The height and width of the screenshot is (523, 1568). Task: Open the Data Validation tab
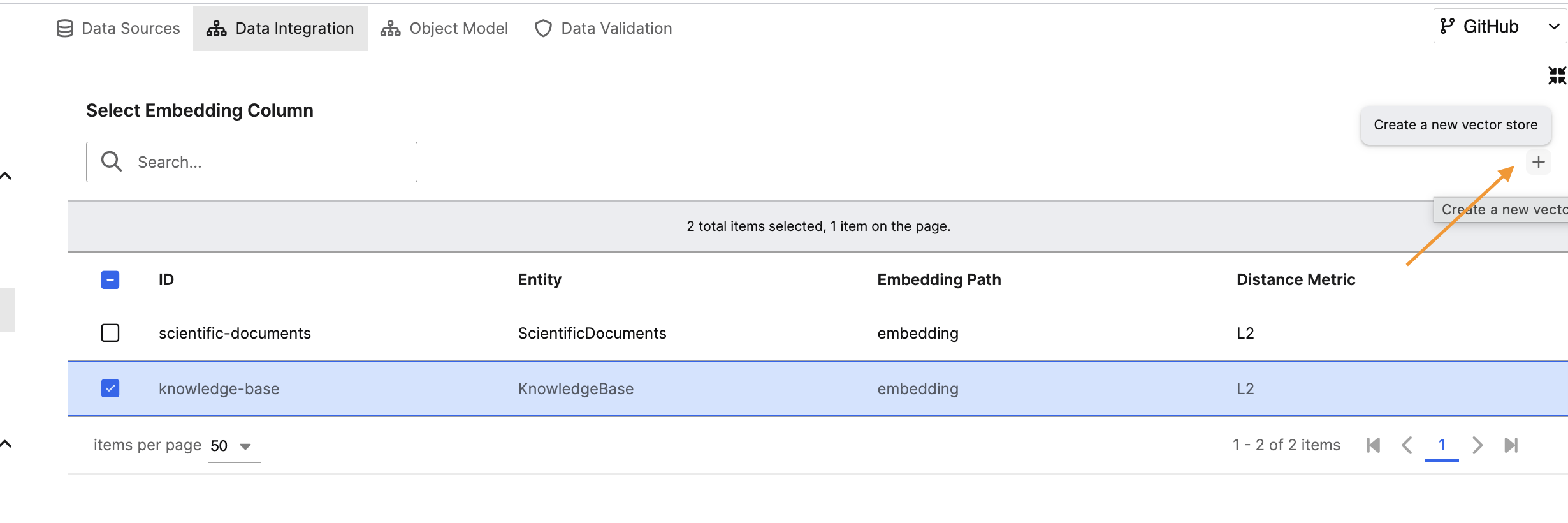click(x=603, y=29)
